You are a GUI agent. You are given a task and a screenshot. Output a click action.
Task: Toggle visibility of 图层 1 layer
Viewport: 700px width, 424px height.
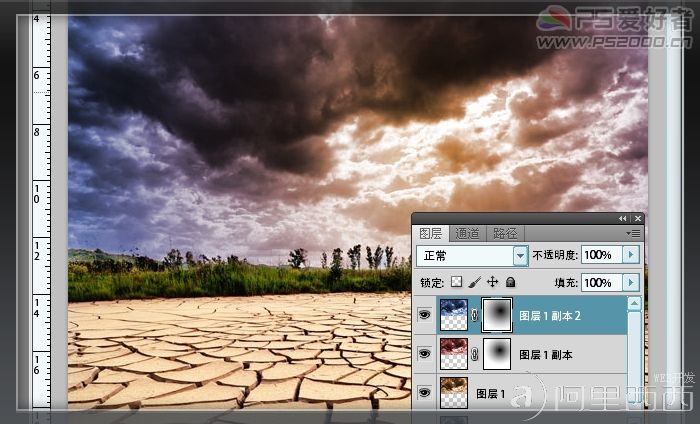click(424, 393)
